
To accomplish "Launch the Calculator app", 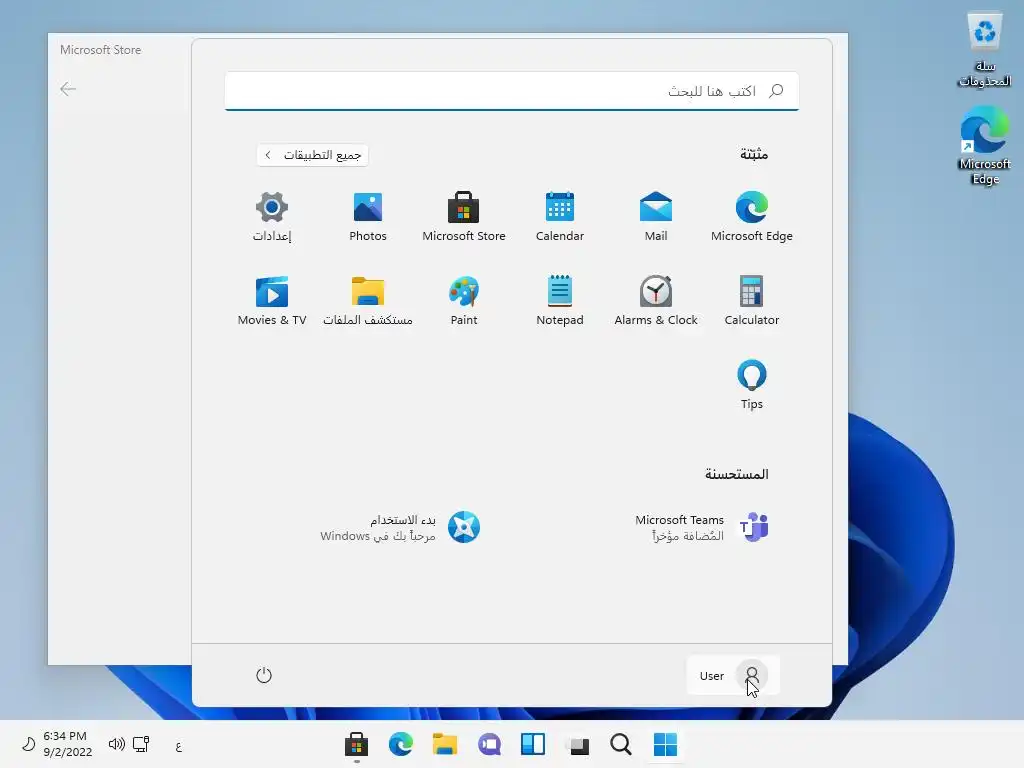I will tap(752, 301).
